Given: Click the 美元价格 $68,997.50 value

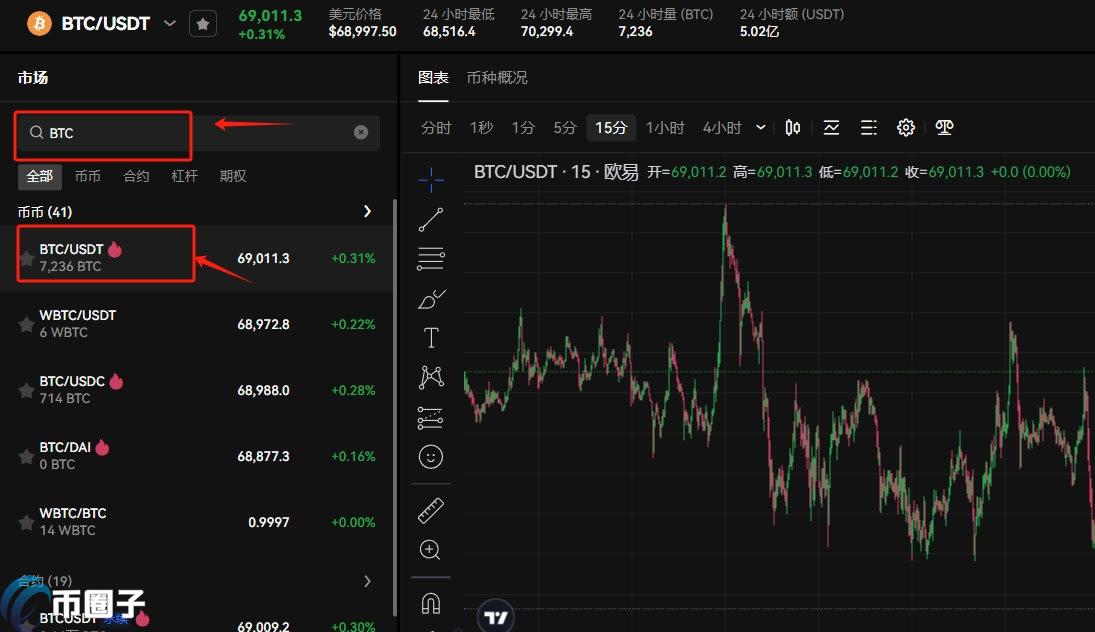Looking at the screenshot, I should pos(362,31).
